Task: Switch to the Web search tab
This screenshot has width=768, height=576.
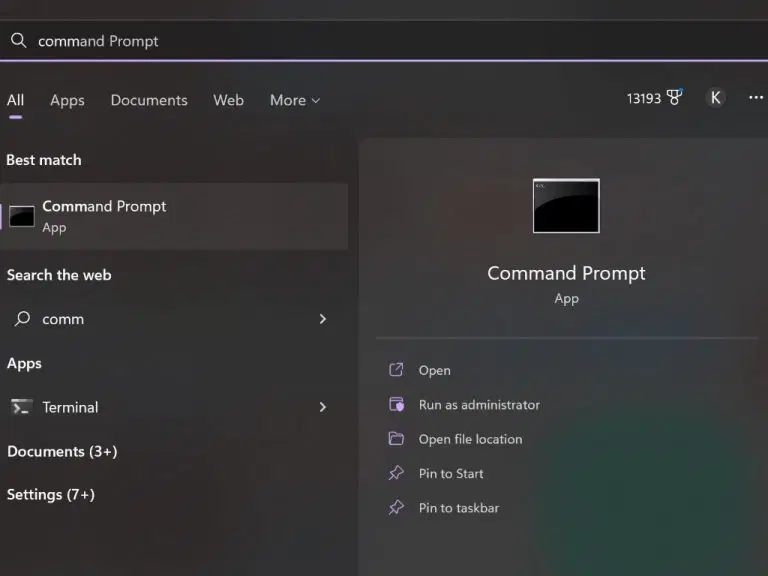Action: click(228, 100)
